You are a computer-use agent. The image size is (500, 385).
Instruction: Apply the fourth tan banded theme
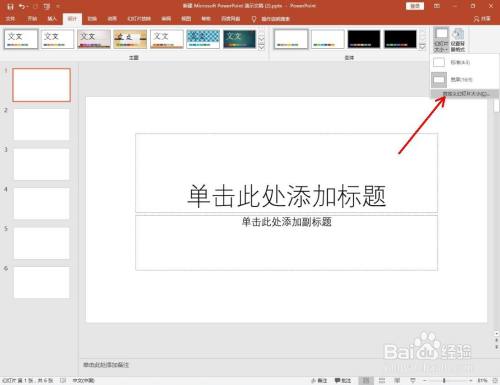(x=130, y=39)
